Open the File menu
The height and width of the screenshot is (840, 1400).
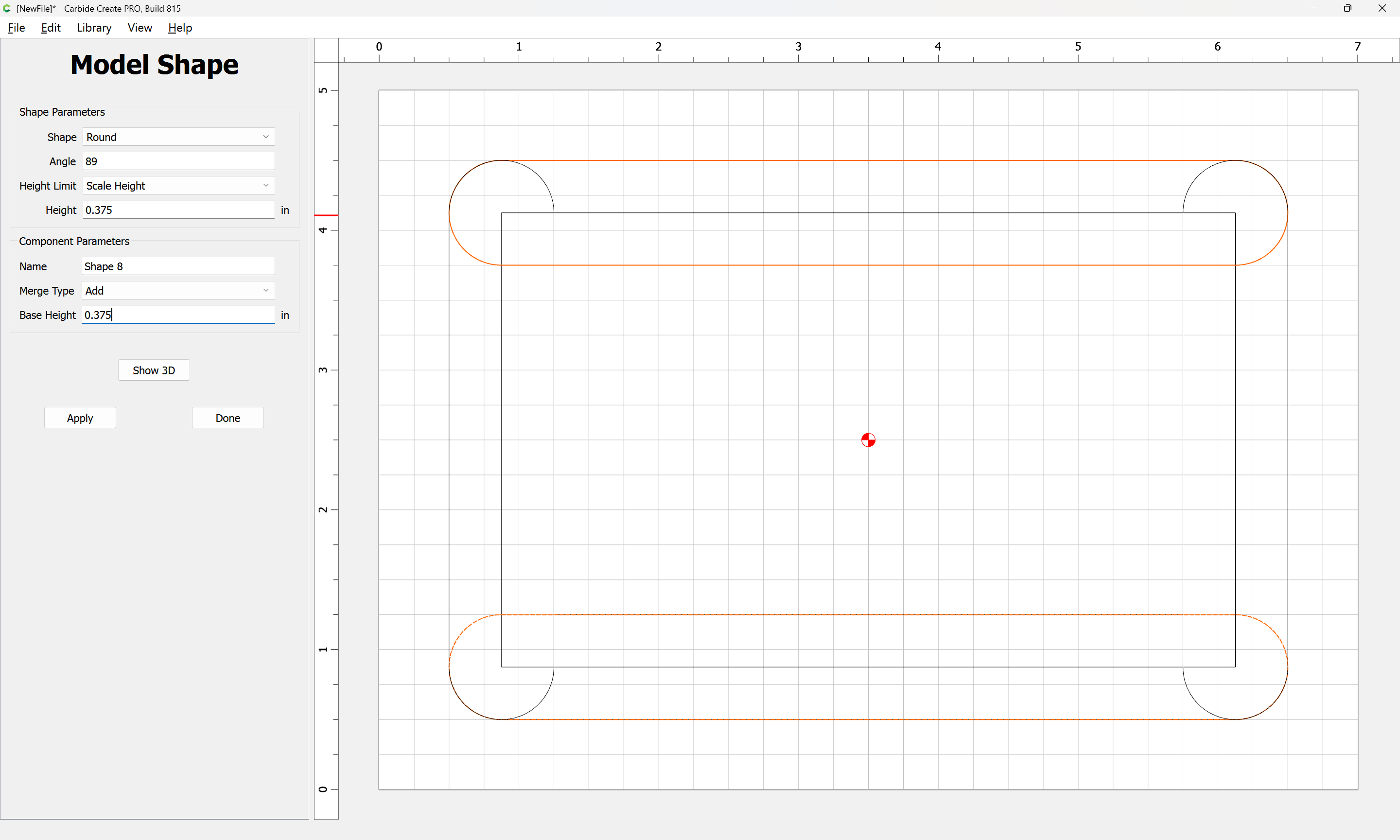click(x=17, y=28)
